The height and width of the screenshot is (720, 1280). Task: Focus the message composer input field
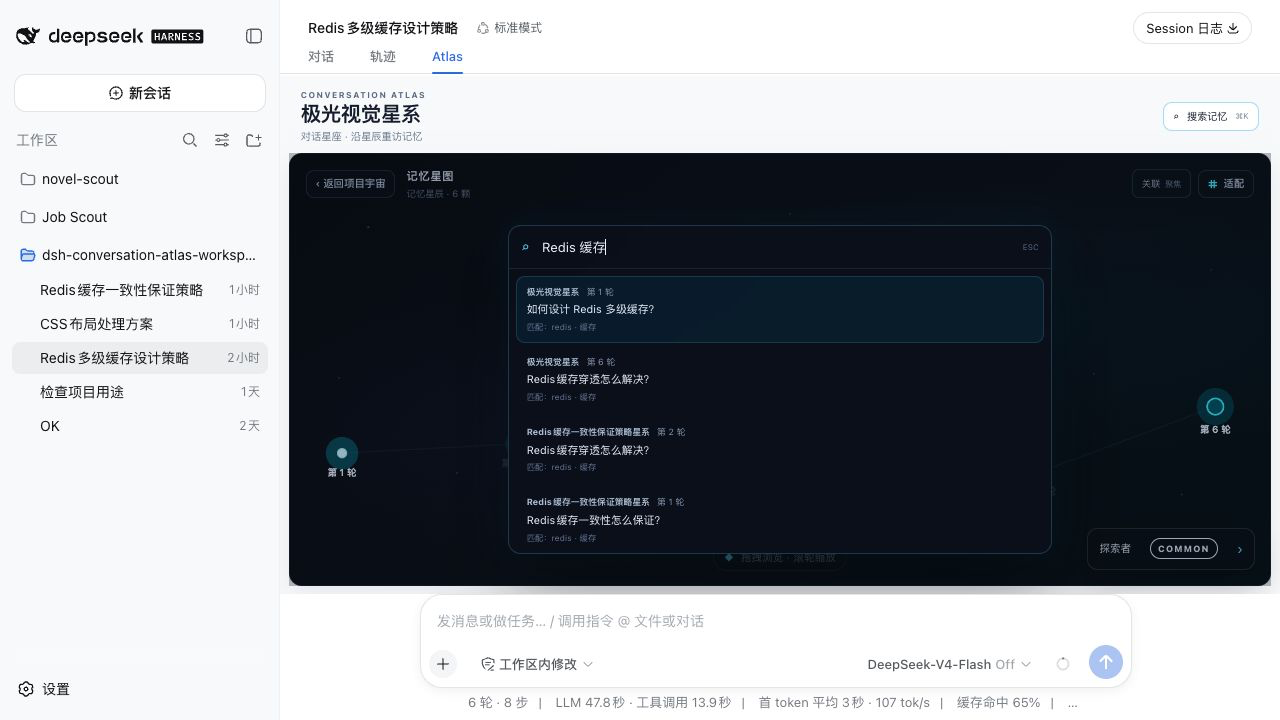point(776,621)
